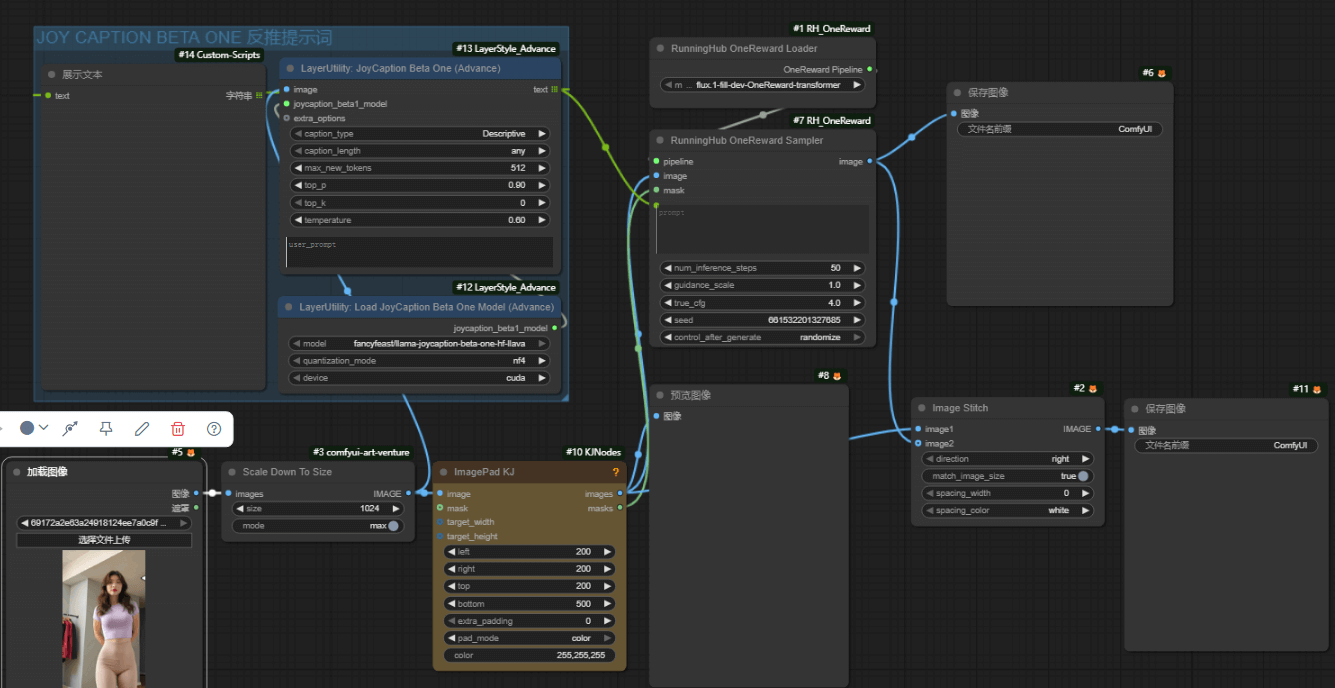1335x688 pixels.
Task: Collapse the RunningHub OneReward Sampler node dot
Action: [660, 140]
